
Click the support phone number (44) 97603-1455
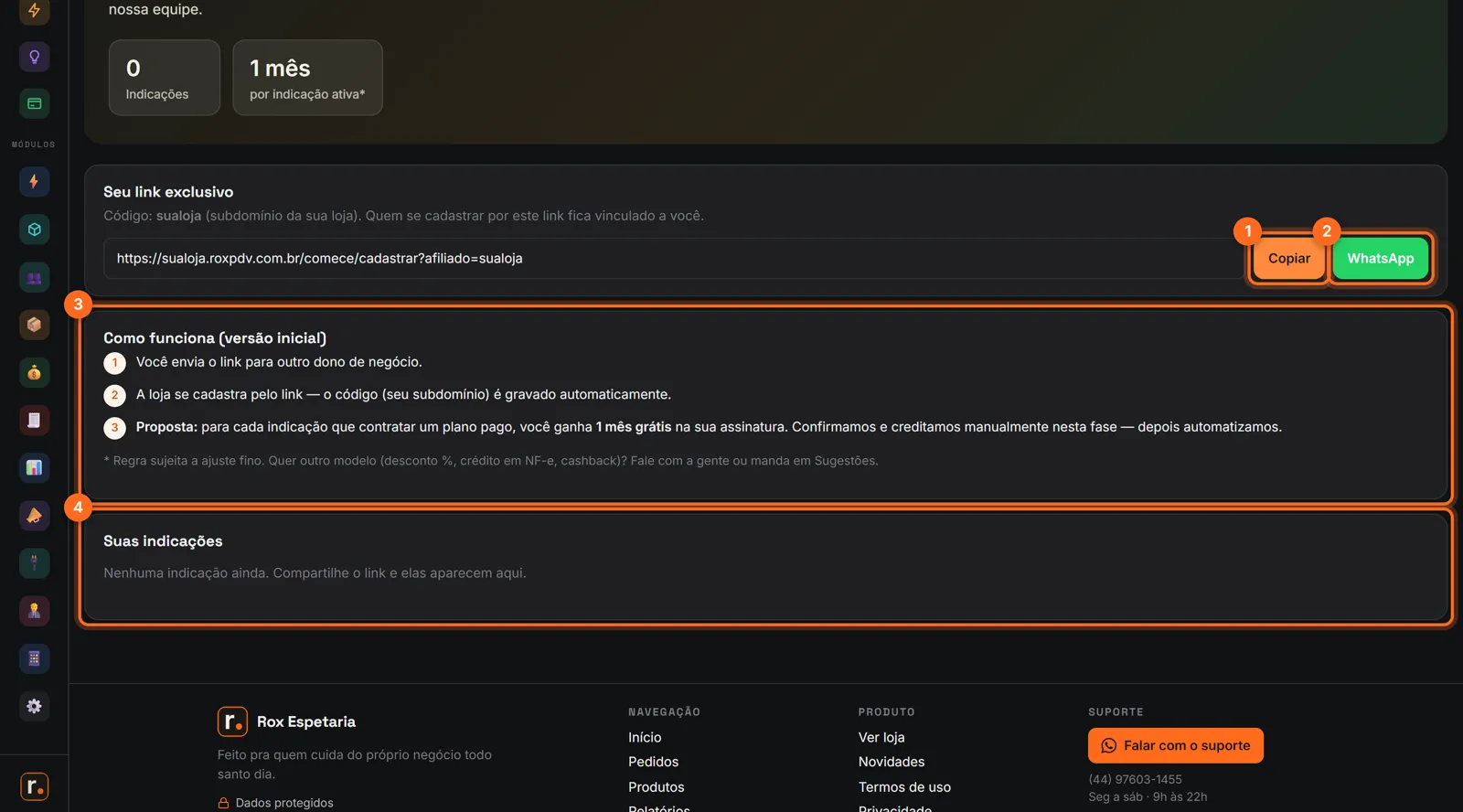(1135, 779)
